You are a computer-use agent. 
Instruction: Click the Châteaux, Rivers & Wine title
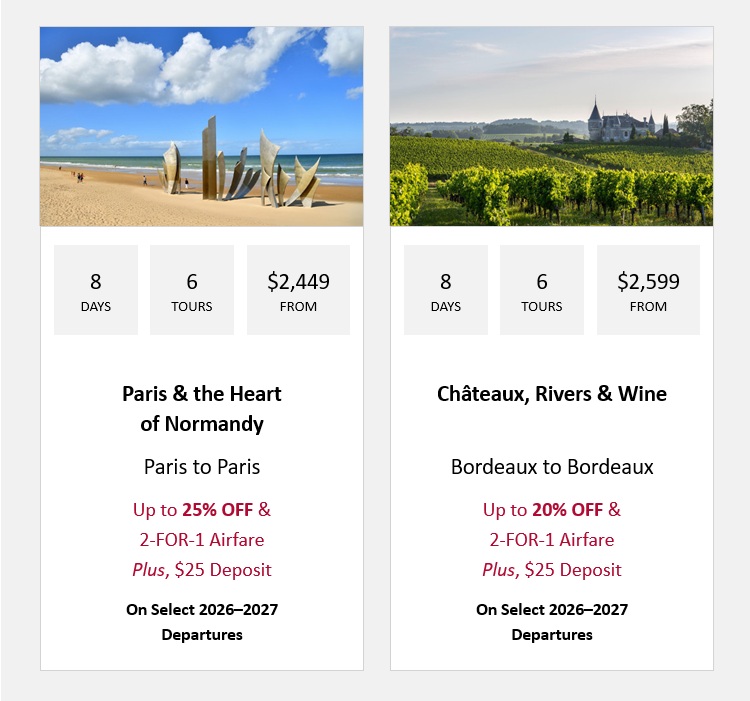[x=551, y=394]
